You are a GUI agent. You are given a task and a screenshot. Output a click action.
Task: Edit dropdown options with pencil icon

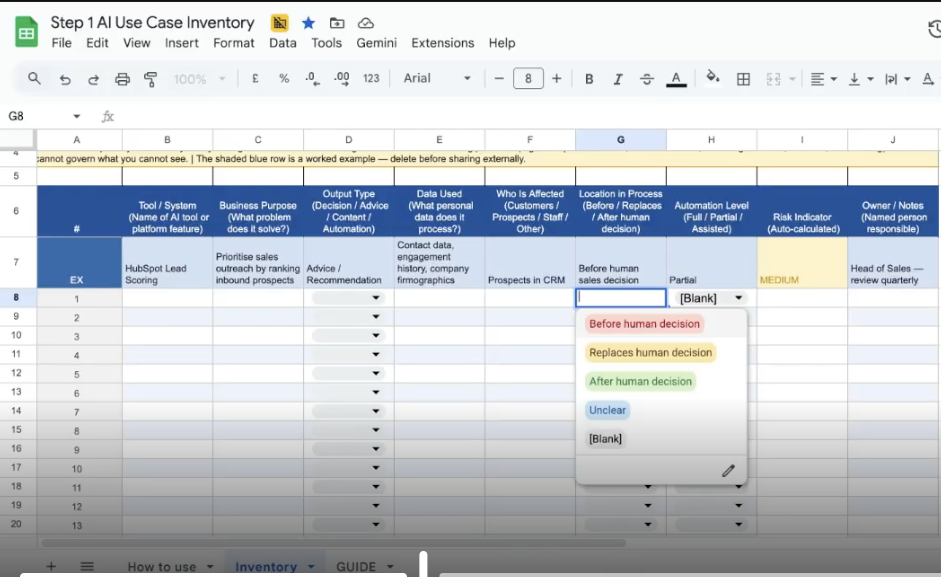pyautogui.click(x=728, y=471)
